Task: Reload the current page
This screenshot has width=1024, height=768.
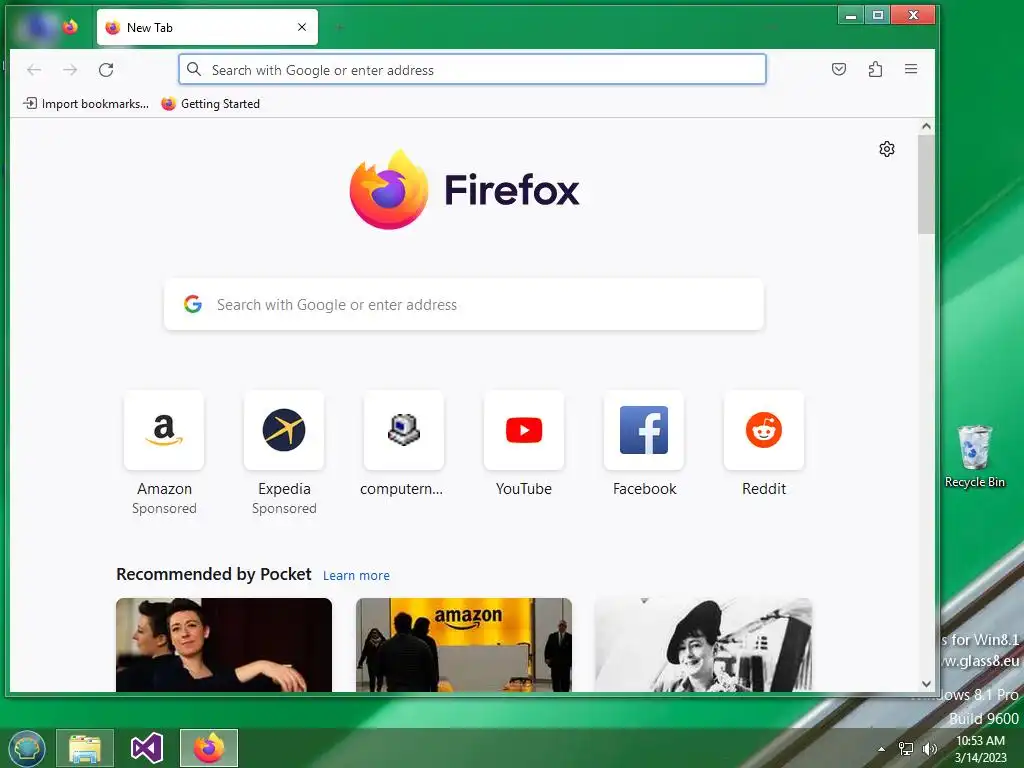Action: (x=106, y=70)
